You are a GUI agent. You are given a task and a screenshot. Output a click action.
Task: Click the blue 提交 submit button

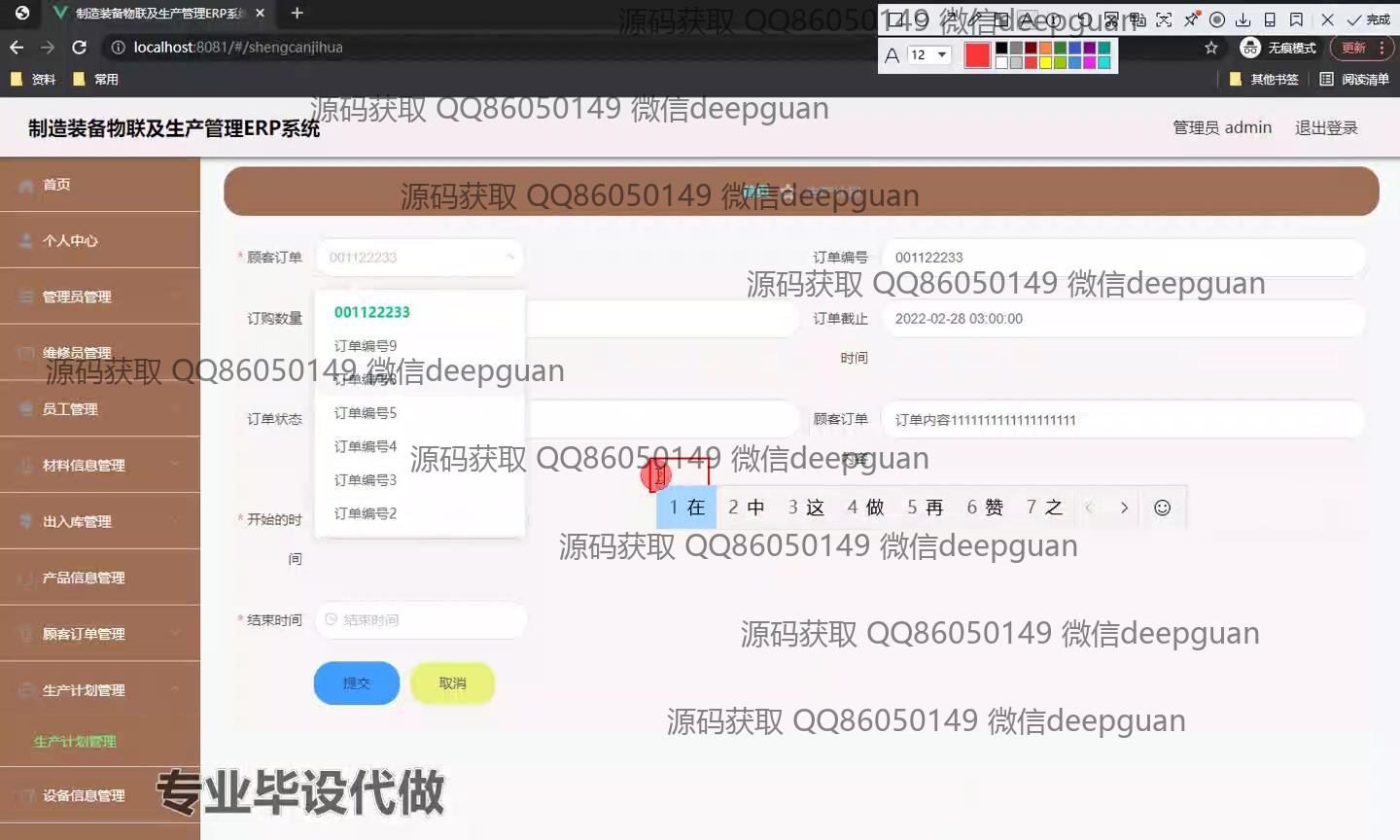click(357, 683)
